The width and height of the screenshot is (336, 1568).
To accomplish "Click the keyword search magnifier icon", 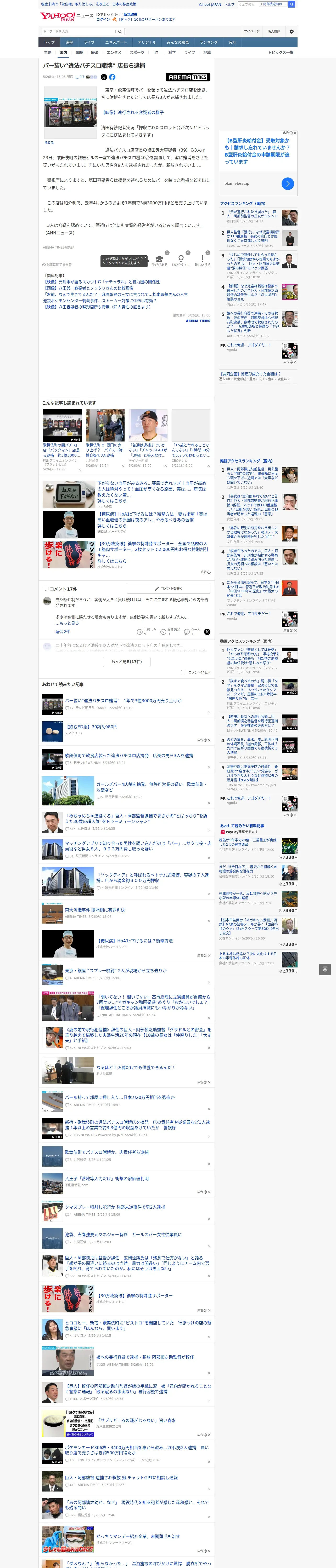I will (120, 32).
